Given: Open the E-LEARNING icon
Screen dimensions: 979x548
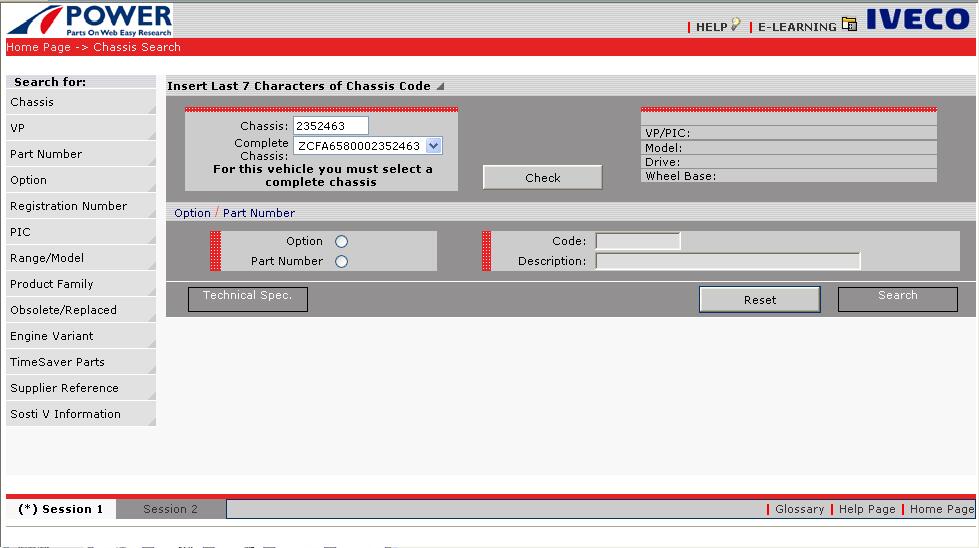Looking at the screenshot, I should [x=849, y=24].
